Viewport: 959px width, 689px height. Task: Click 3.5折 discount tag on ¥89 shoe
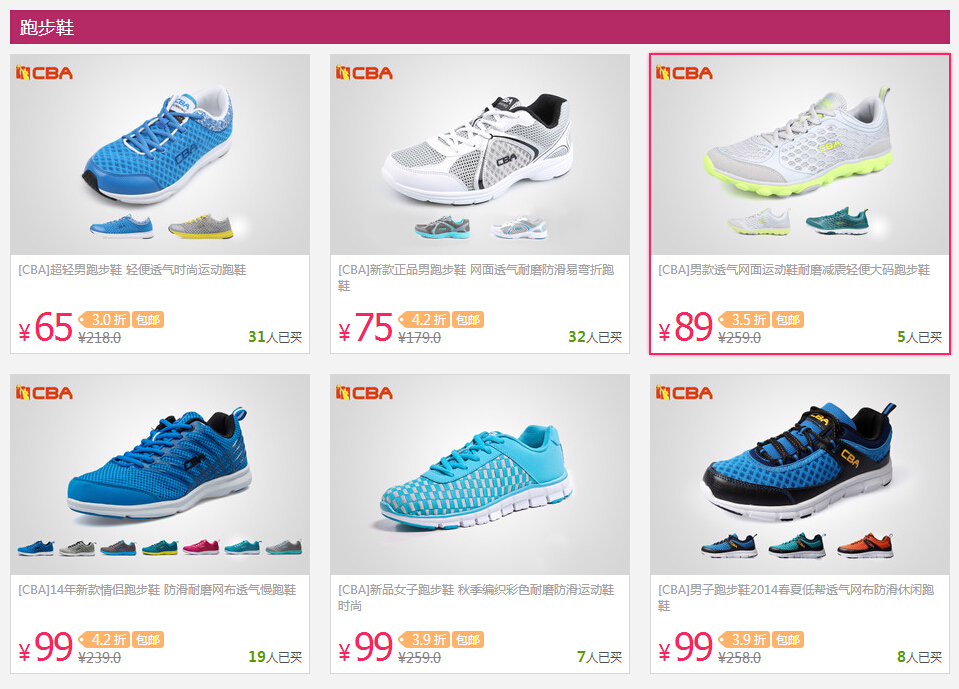click(x=744, y=320)
